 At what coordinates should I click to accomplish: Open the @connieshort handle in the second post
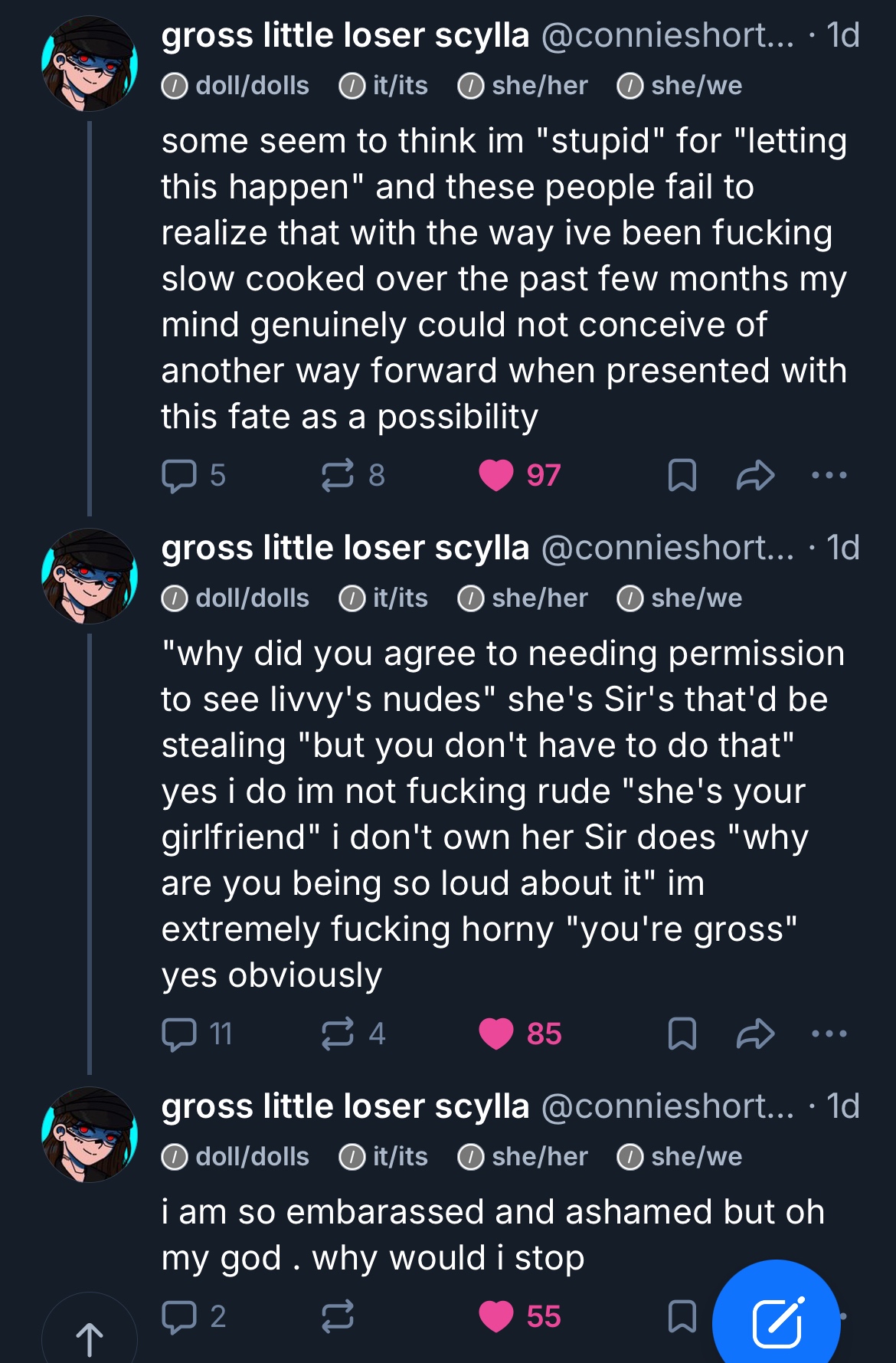click(x=667, y=548)
